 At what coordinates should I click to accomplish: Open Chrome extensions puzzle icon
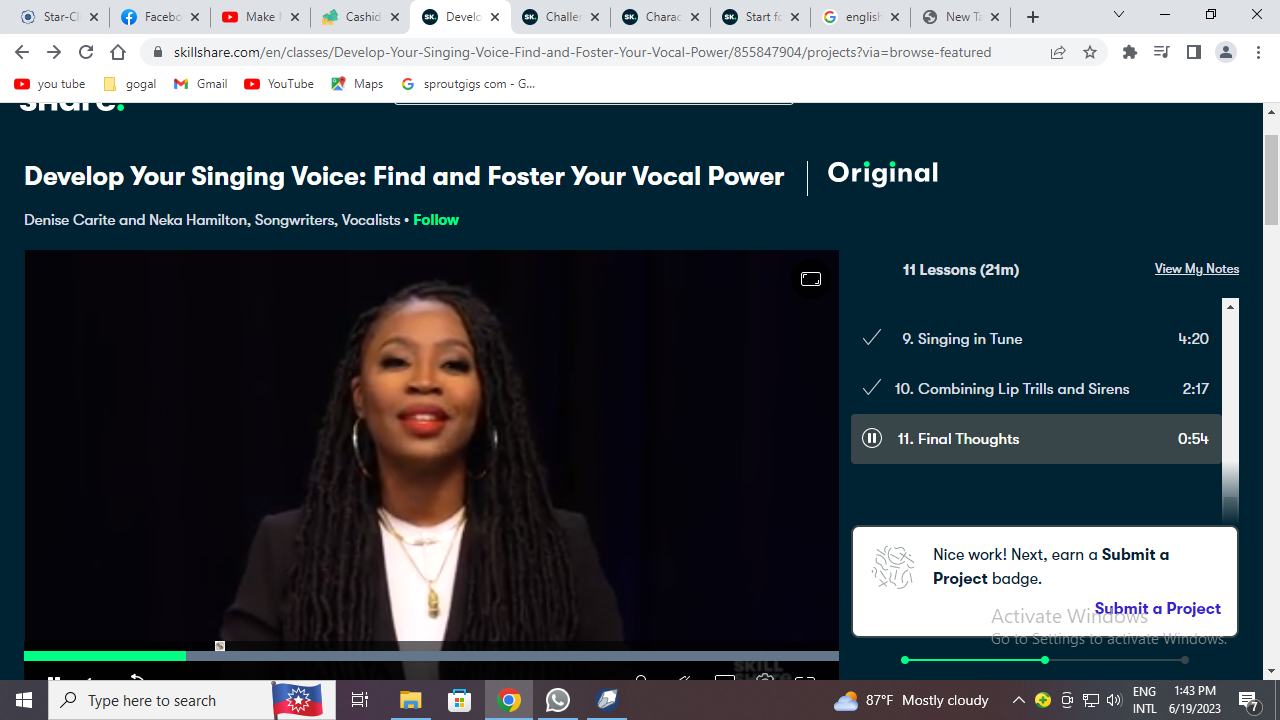click(1129, 52)
